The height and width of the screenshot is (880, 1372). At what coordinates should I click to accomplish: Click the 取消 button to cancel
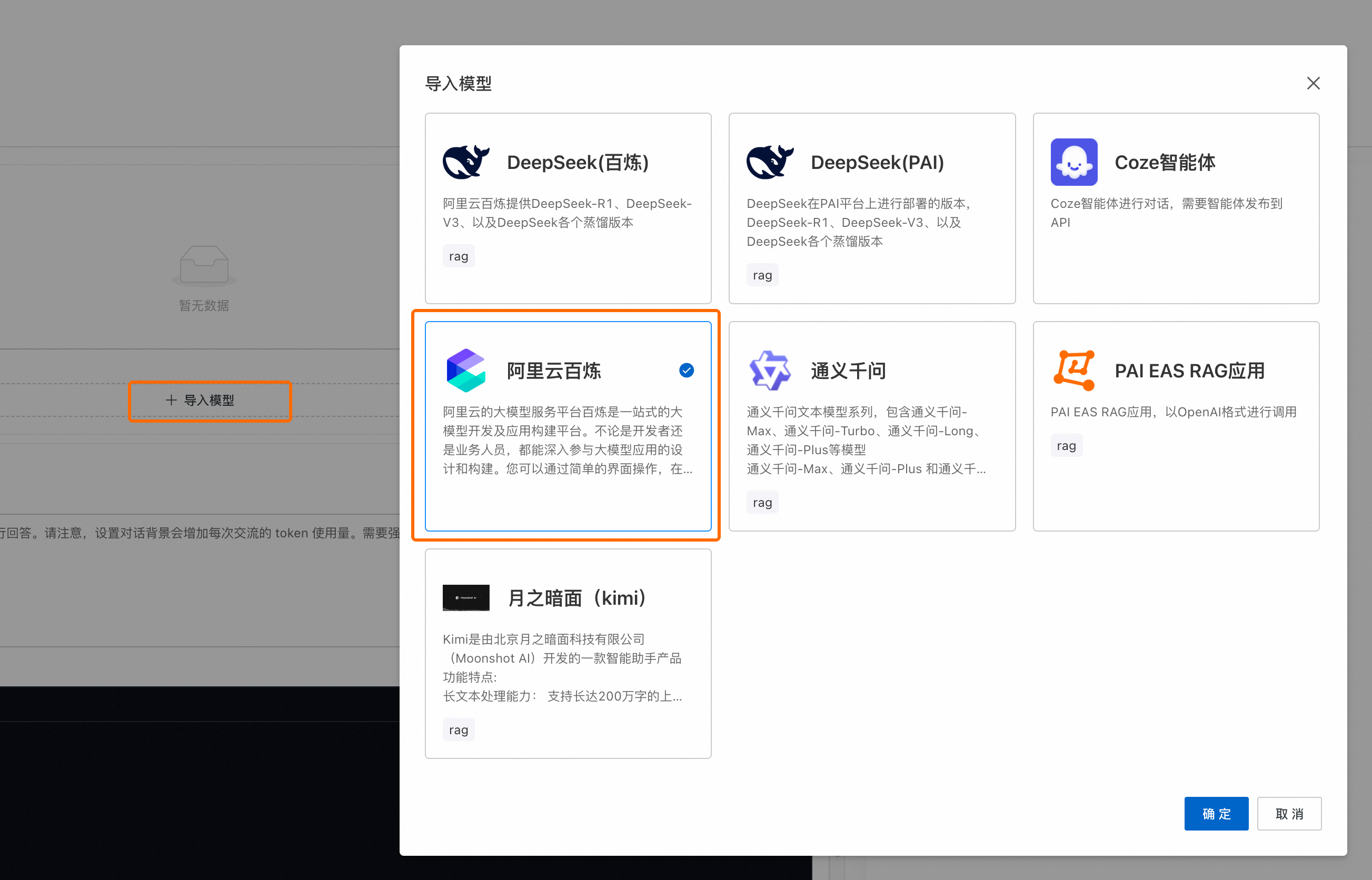pos(1289,813)
